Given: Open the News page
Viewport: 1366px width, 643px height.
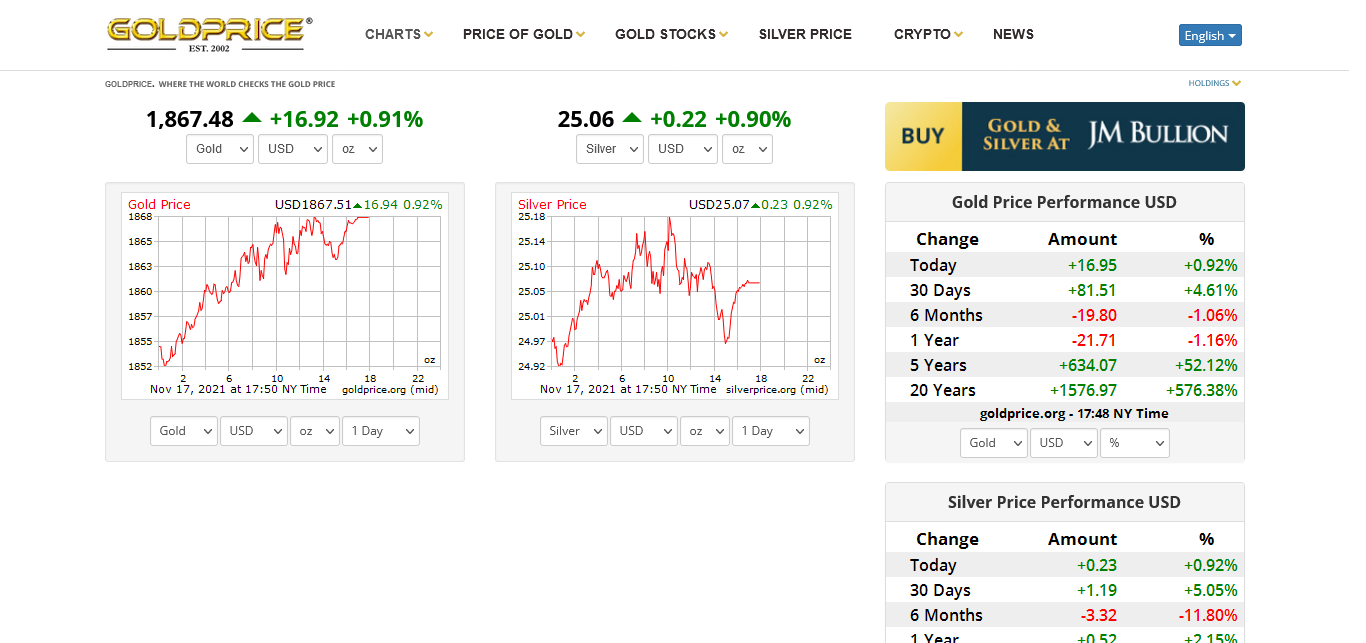Looking at the screenshot, I should tap(1013, 34).
